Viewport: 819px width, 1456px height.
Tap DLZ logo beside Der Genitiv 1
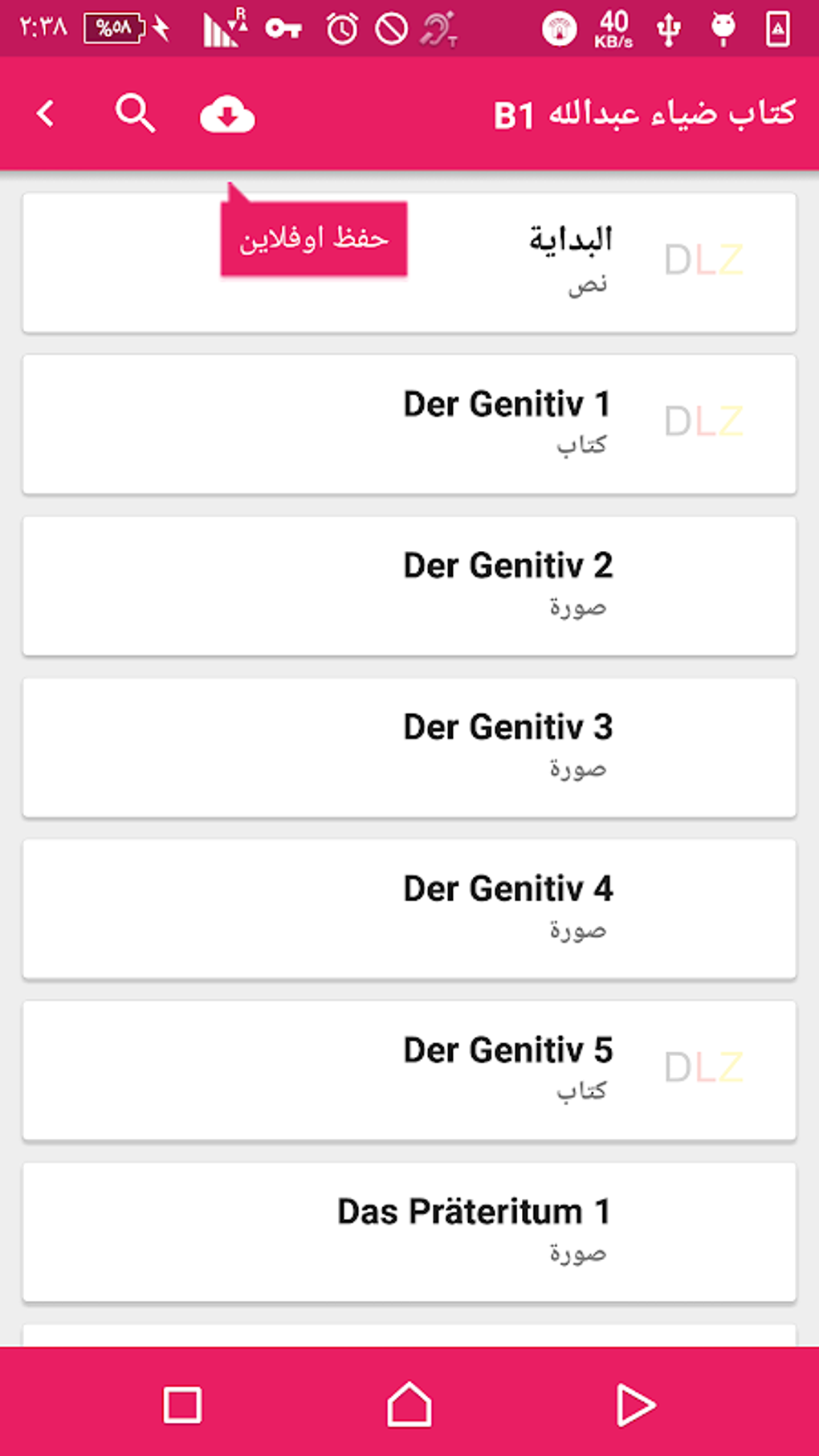point(703,422)
